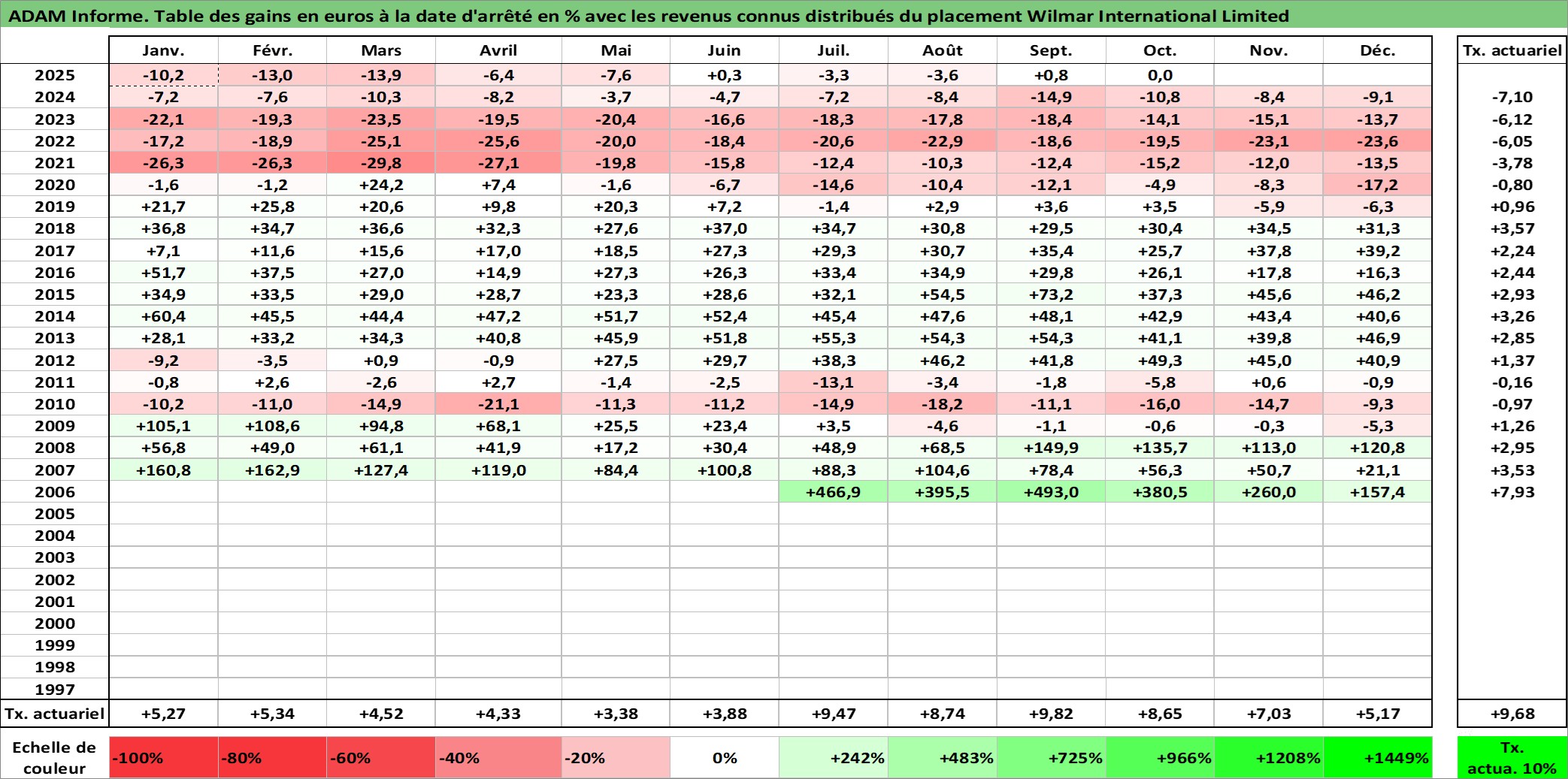1568x779 pixels.
Task: Select the 'Juil.' column header
Action: click(x=834, y=50)
